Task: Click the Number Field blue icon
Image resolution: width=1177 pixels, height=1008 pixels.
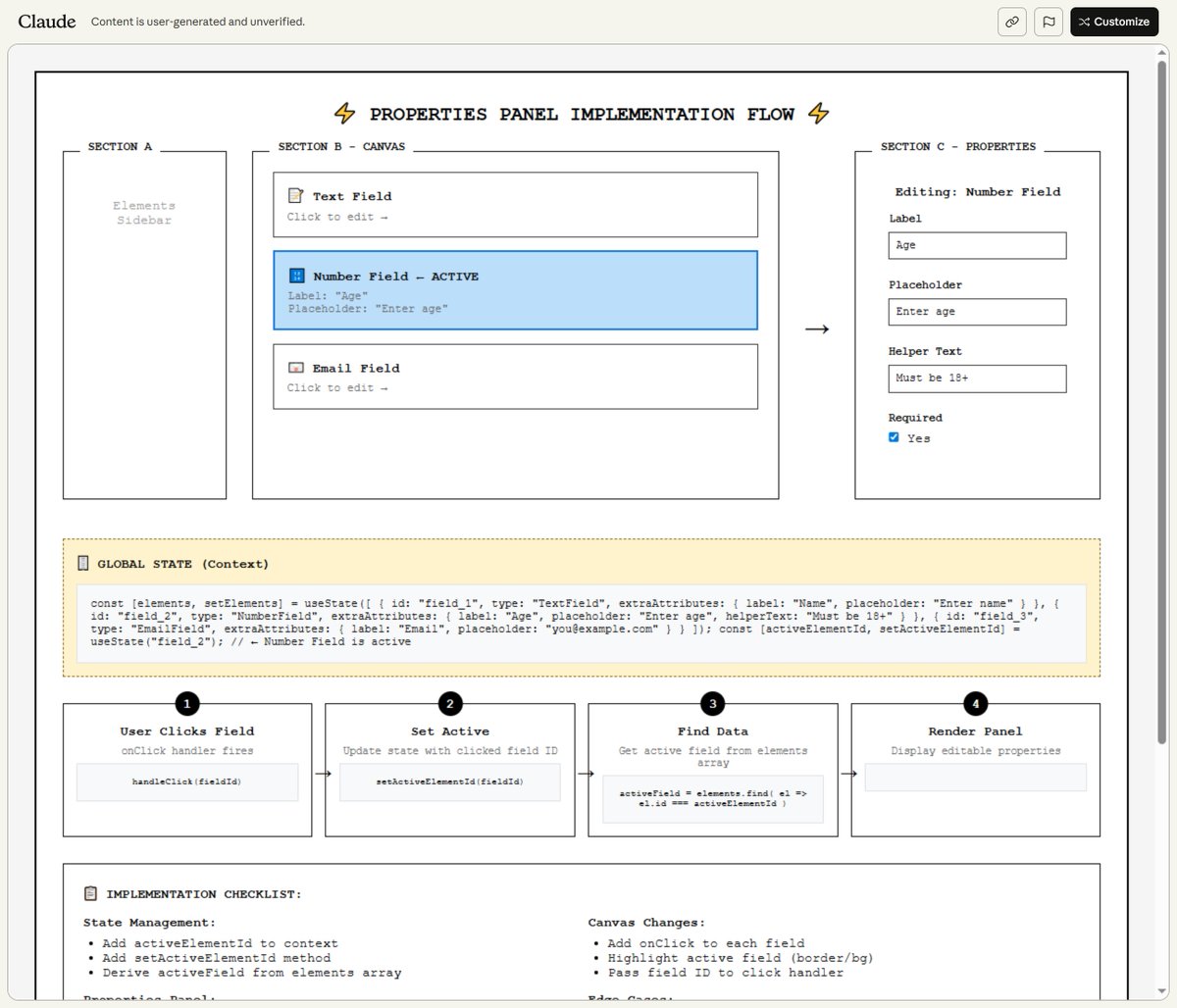Action: coord(296,277)
